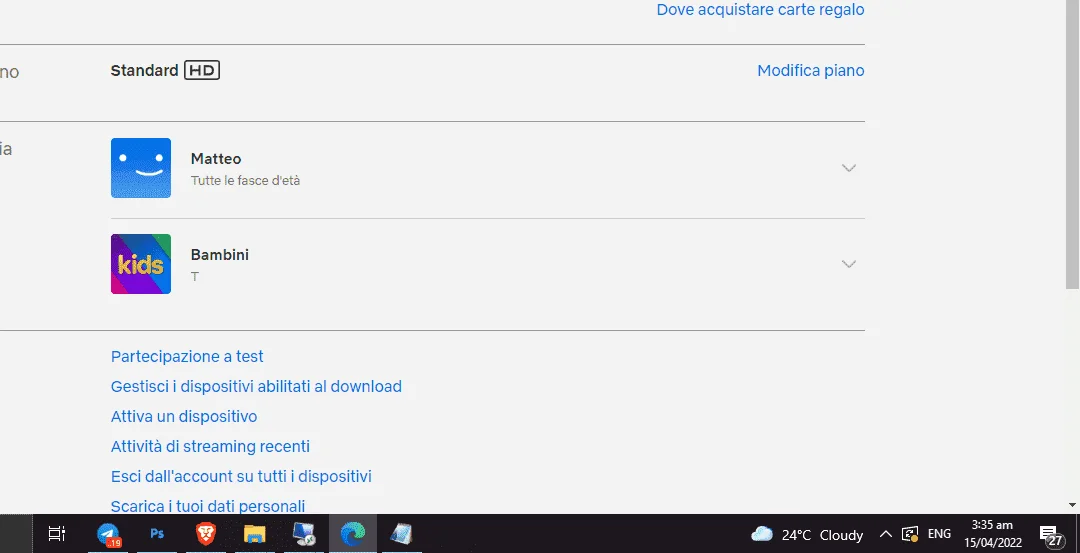Viewport: 1080px width, 553px height.
Task: Open Gestisci i dispositivi abilitati al download
Action: point(256,386)
